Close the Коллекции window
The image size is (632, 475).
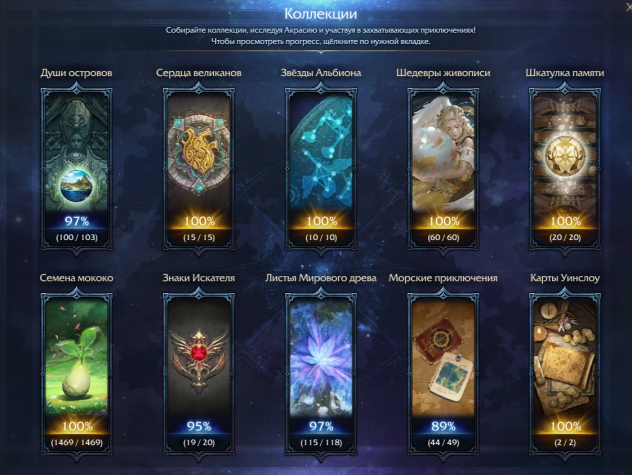pyautogui.click(x=628, y=7)
